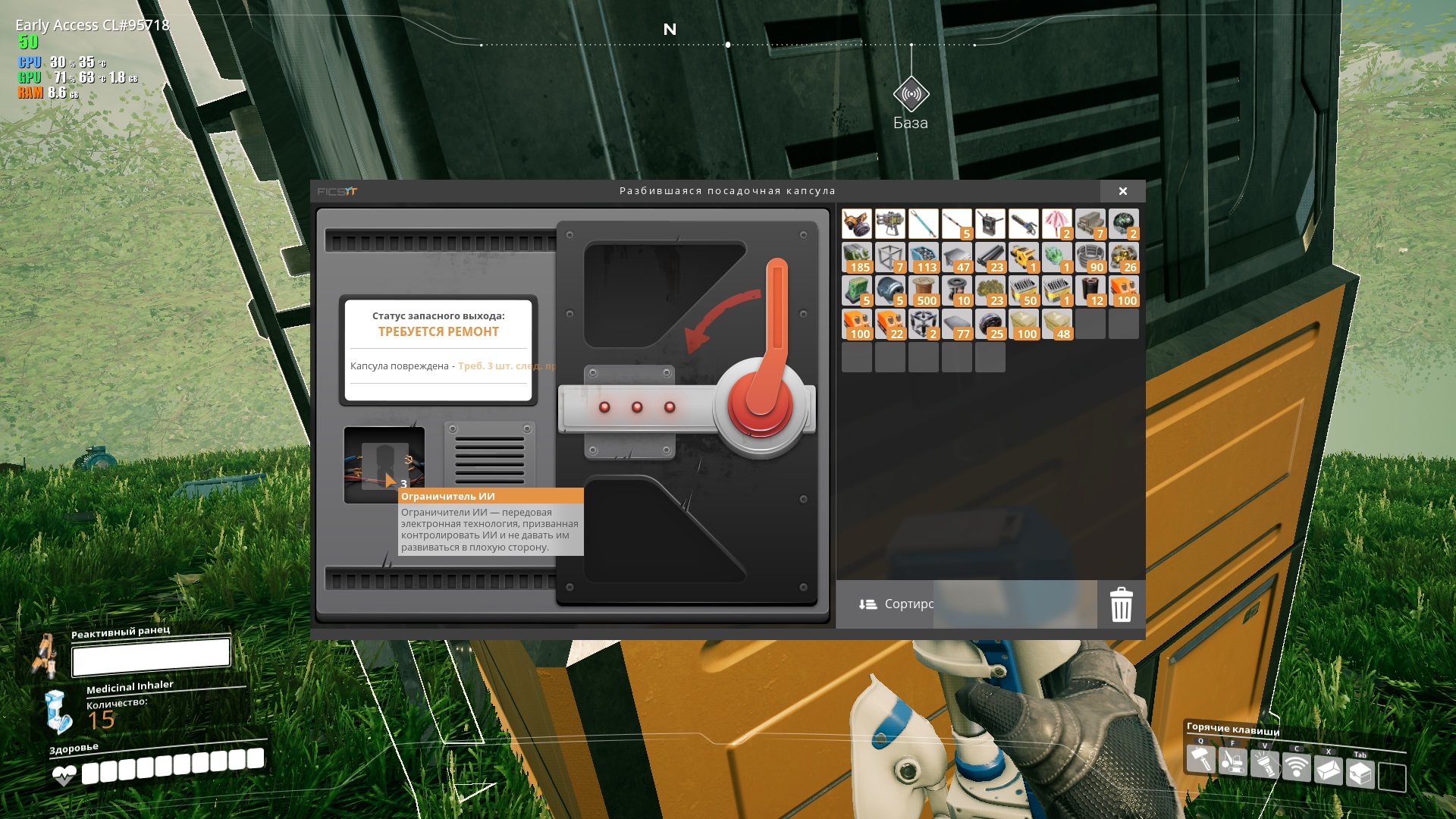
Task: Click the trash can delete icon
Action: (1121, 604)
